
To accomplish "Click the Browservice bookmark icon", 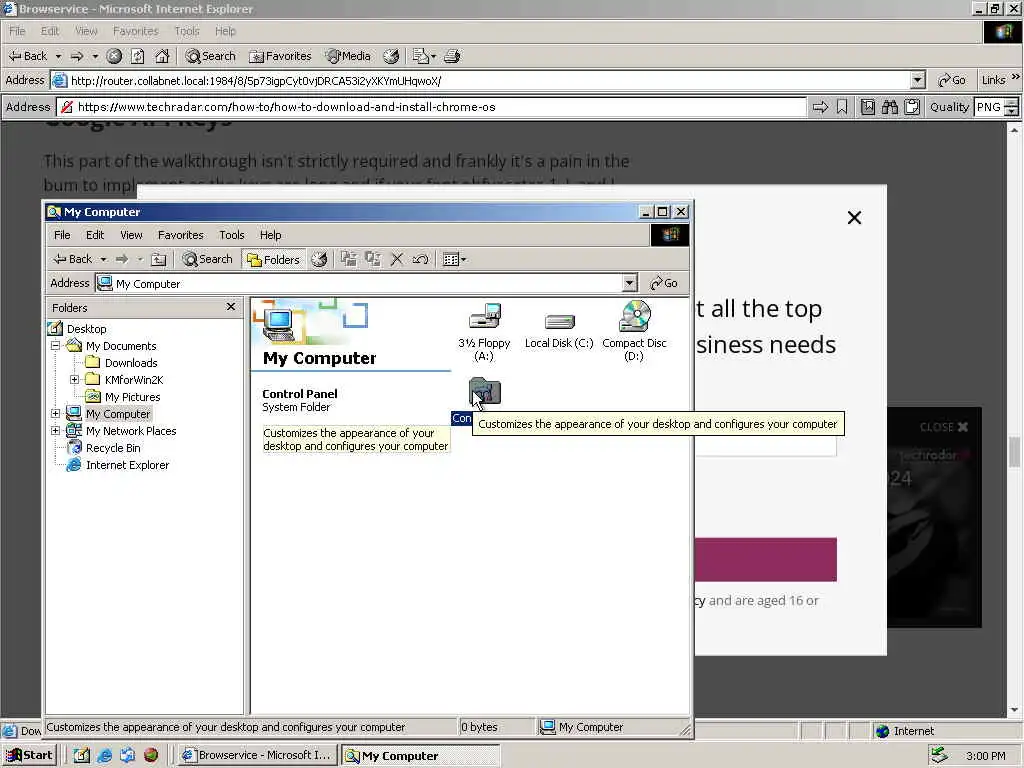I will coord(842,107).
